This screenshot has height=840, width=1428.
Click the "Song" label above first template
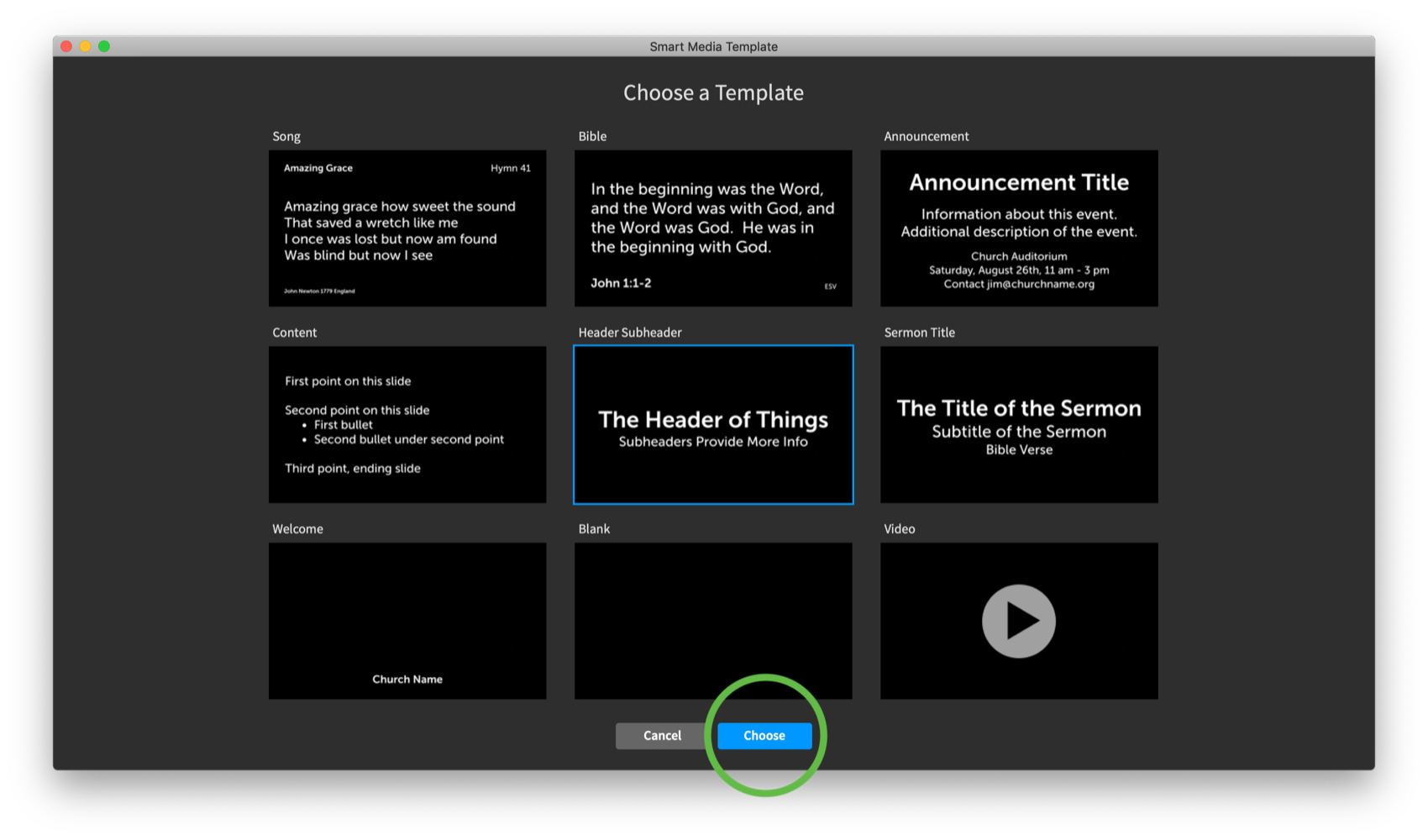pyautogui.click(x=286, y=137)
